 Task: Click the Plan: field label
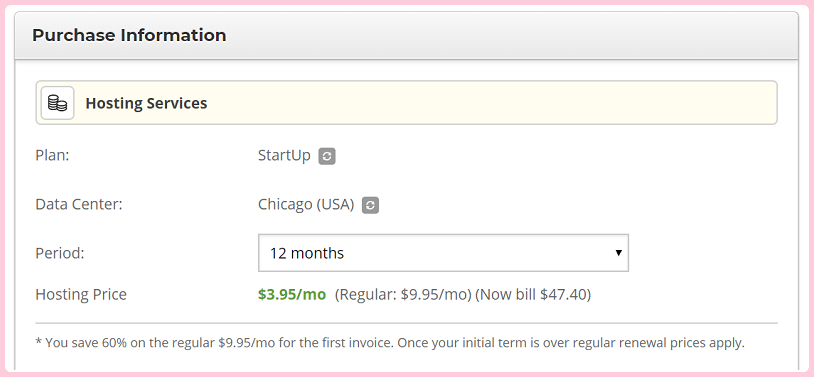point(52,155)
